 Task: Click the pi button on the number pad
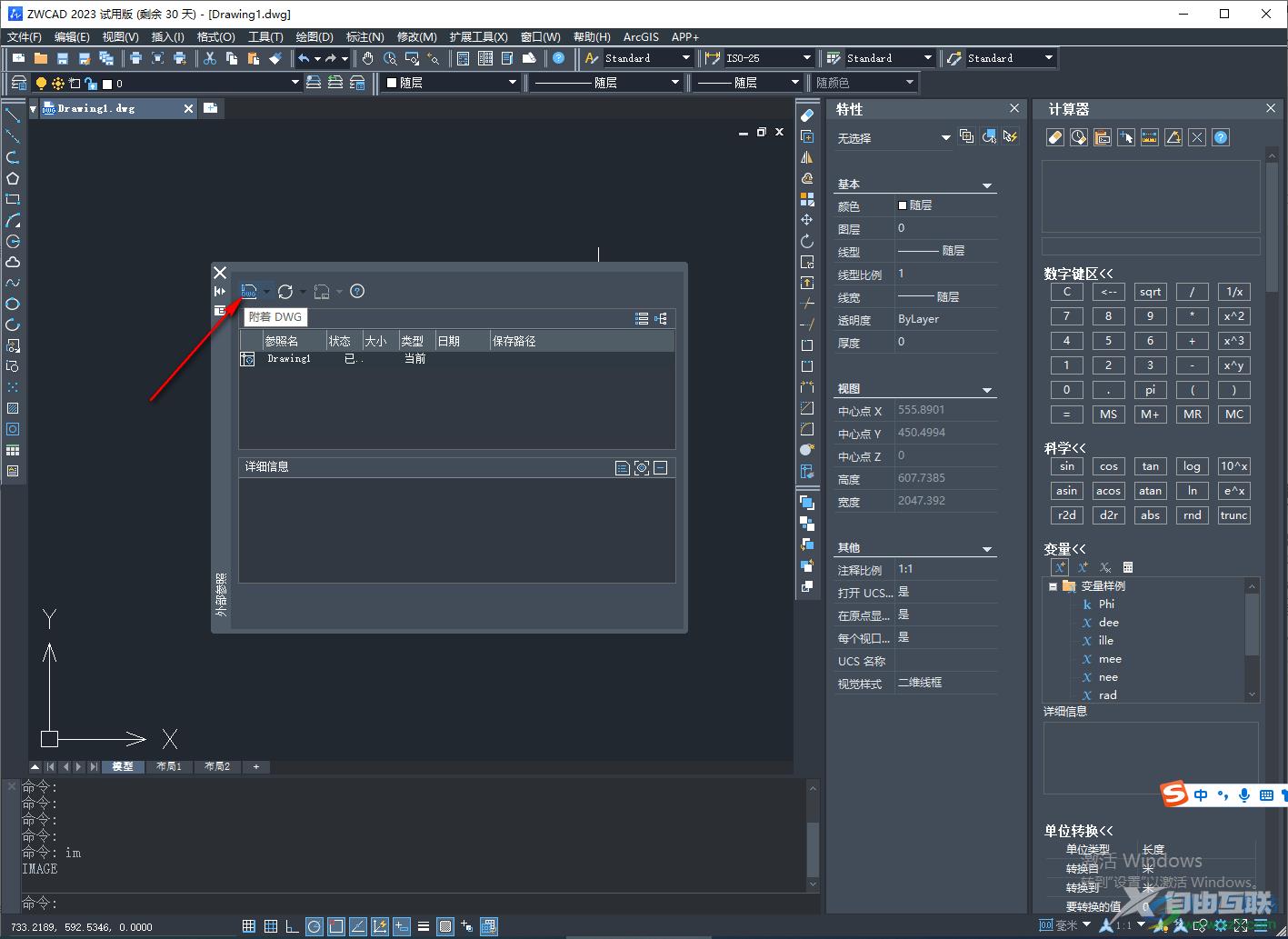pyautogui.click(x=1150, y=389)
